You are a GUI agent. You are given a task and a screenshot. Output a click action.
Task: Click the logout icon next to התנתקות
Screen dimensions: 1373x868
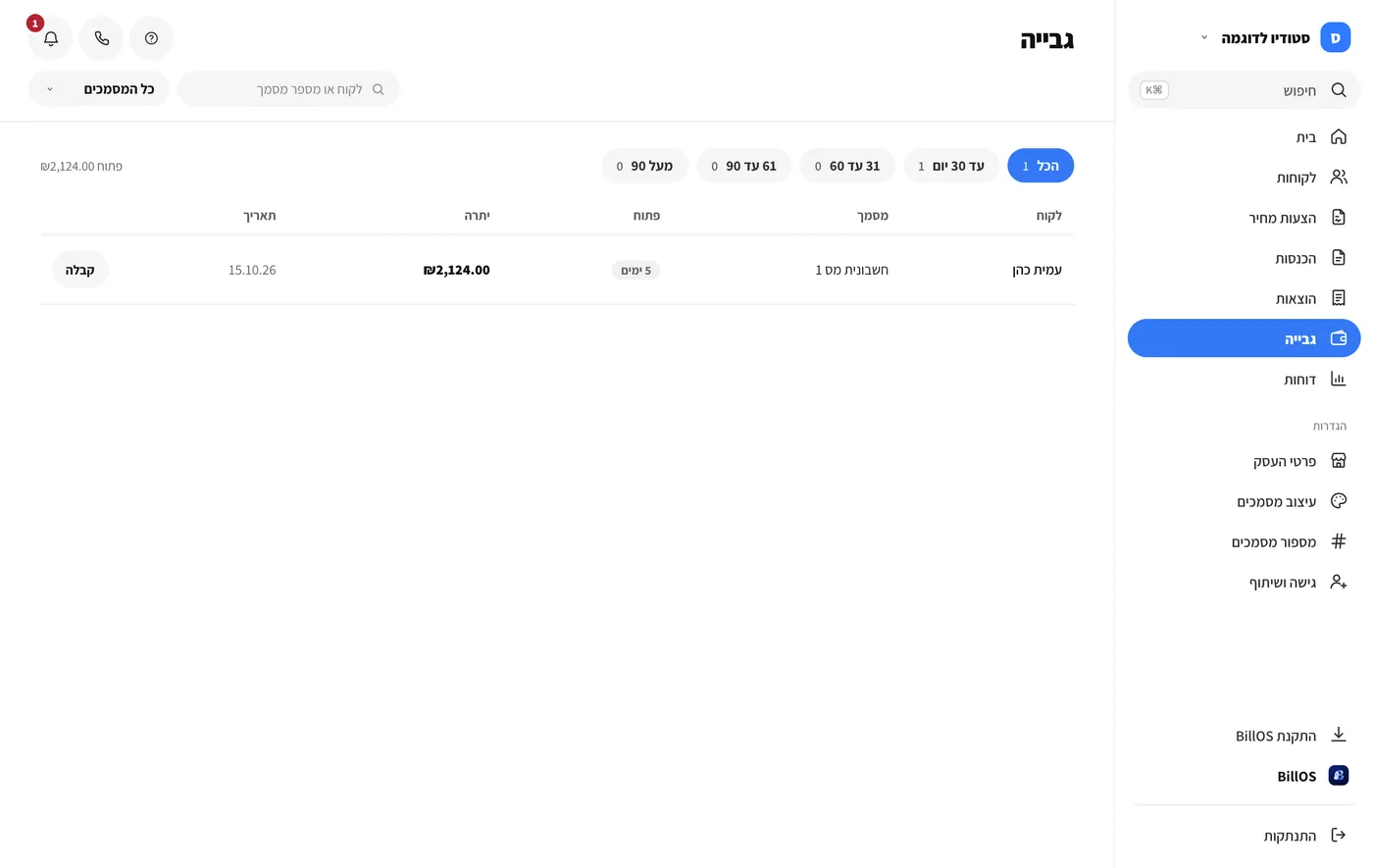pos(1338,835)
